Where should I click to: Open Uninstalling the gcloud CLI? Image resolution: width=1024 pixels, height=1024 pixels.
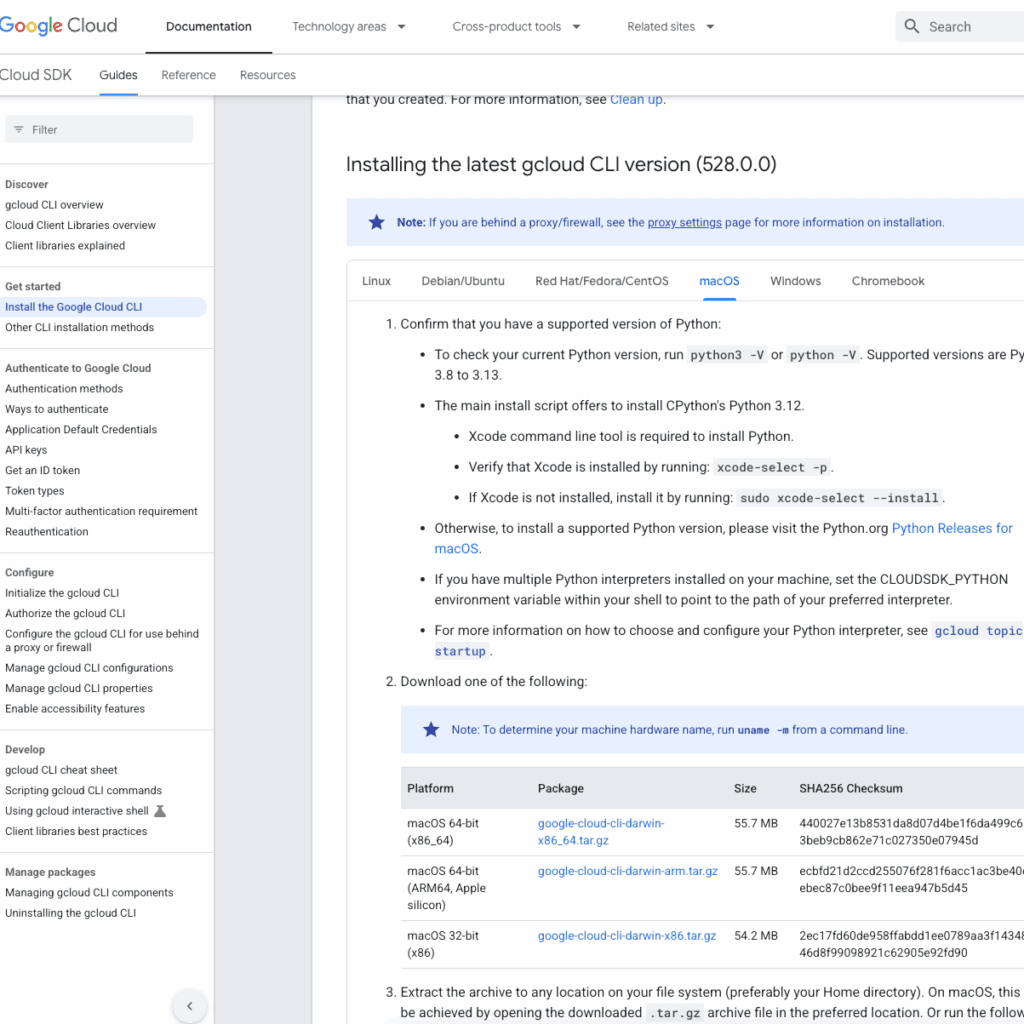(x=71, y=913)
